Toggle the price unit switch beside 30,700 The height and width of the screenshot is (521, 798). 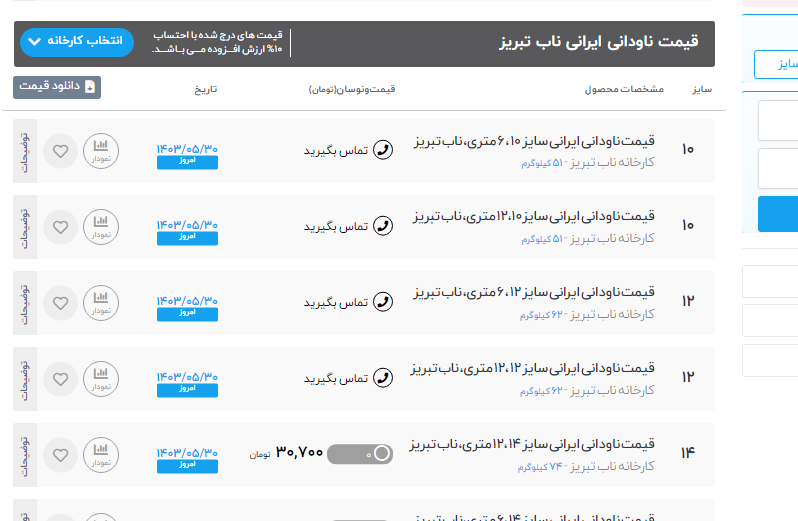click(360, 454)
